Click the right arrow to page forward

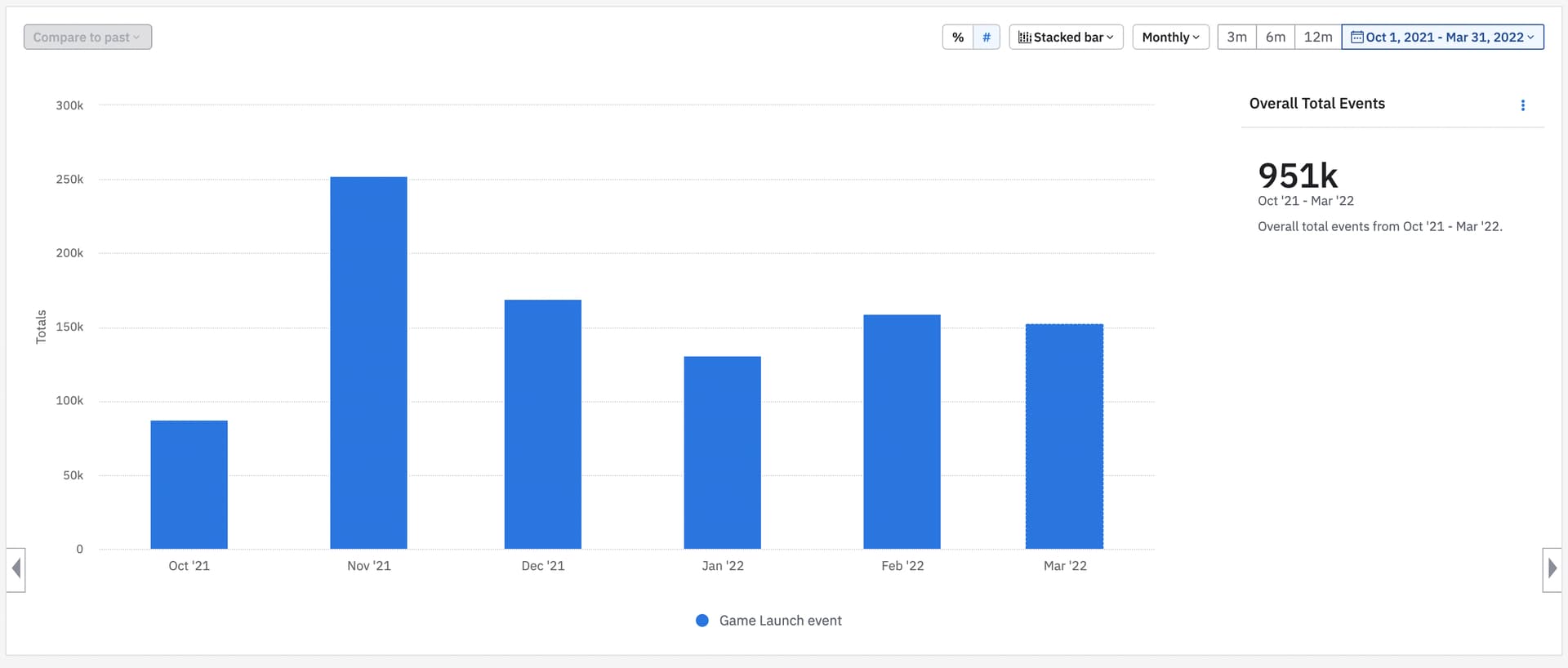tap(1552, 569)
